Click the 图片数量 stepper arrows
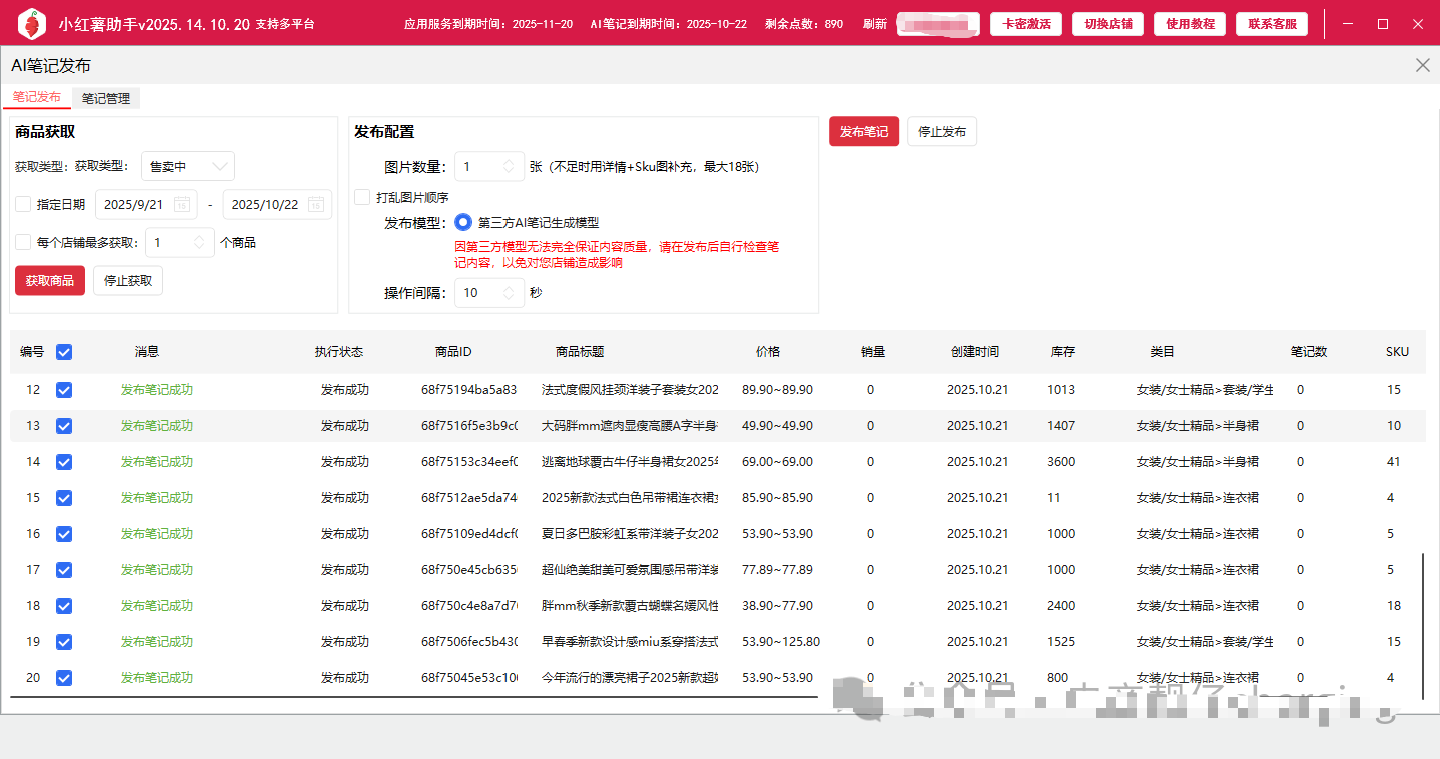Image resolution: width=1440 pixels, height=759 pixels. pos(509,167)
